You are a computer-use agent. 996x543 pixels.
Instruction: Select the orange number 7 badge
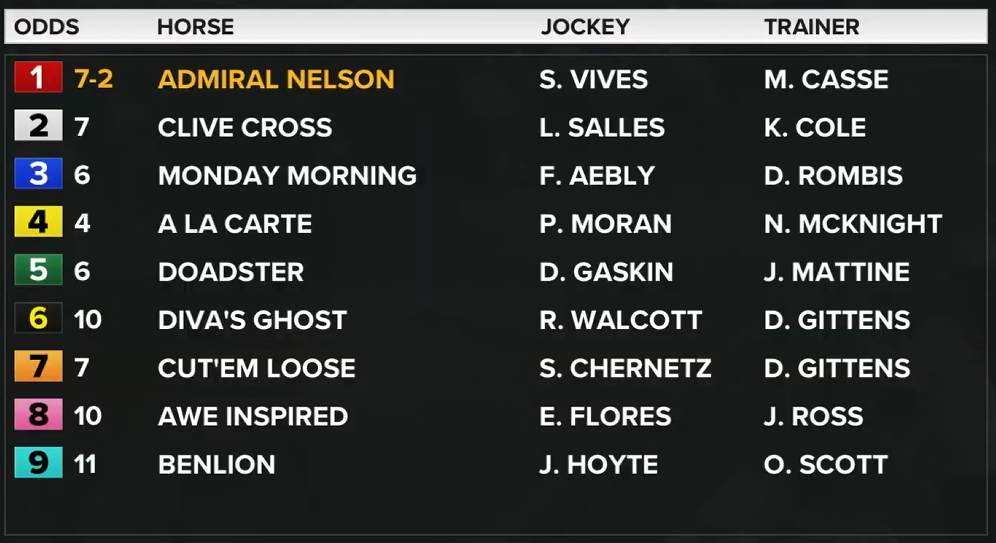pos(38,366)
